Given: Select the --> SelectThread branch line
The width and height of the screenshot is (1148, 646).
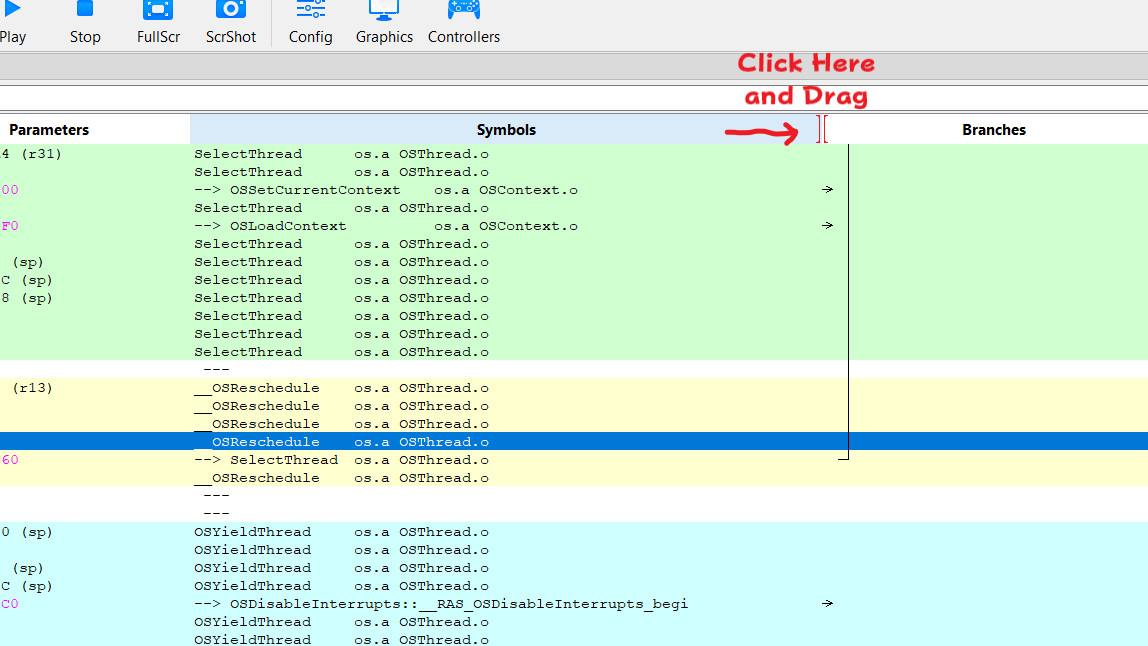Looking at the screenshot, I should coord(266,460).
